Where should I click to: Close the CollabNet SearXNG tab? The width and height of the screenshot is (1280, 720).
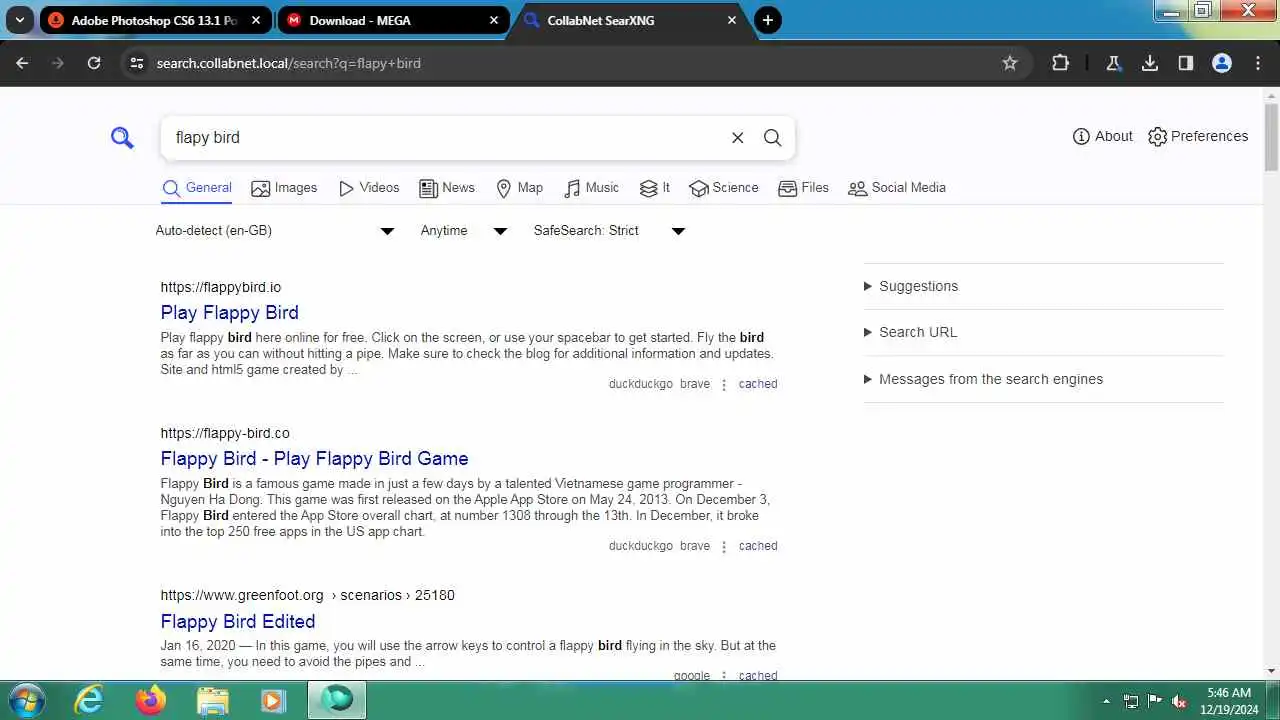pos(732,20)
